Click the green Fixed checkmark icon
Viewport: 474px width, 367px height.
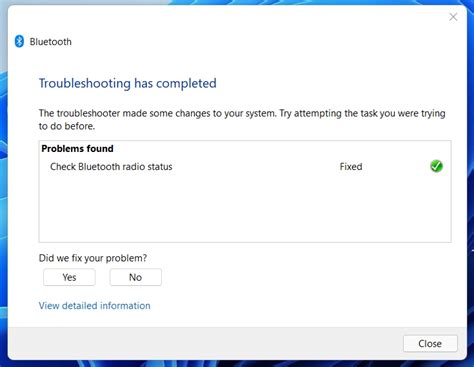436,166
